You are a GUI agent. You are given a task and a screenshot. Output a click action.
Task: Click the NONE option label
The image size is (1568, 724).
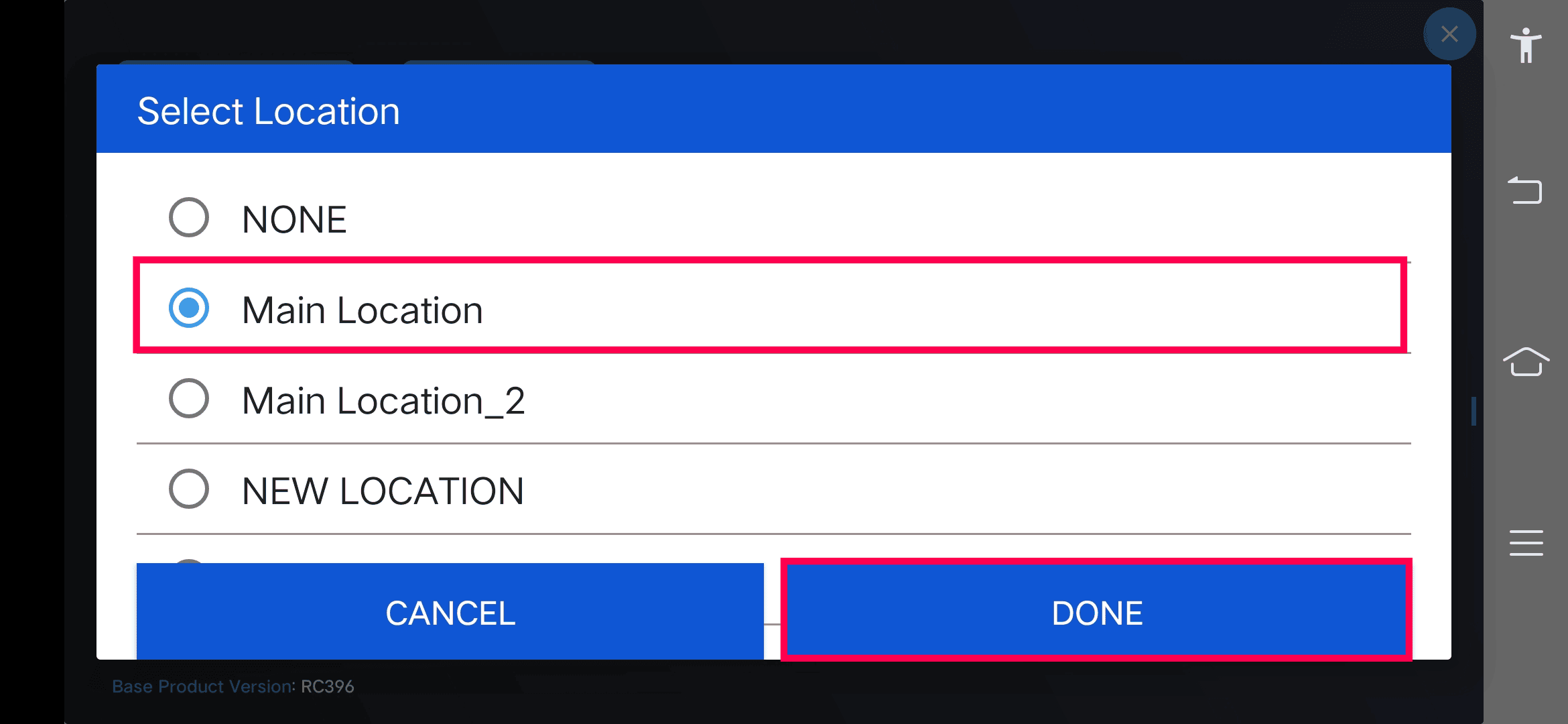pos(294,219)
